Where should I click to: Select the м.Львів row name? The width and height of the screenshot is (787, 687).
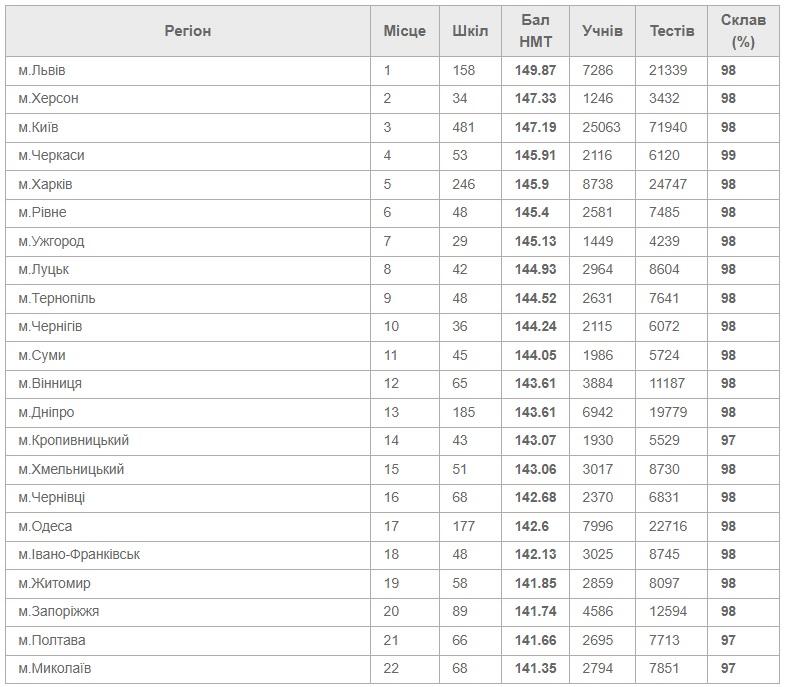[42, 70]
